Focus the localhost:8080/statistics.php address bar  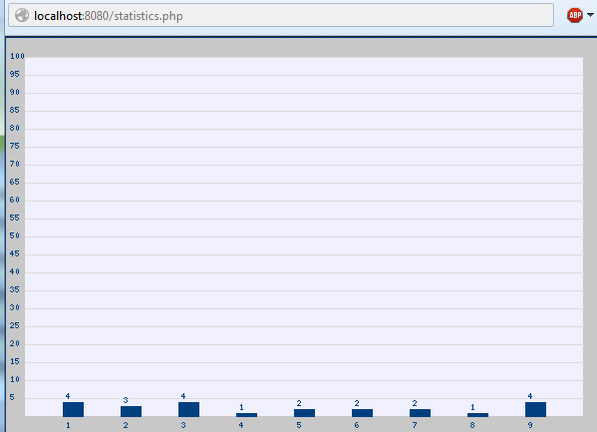tap(281, 16)
